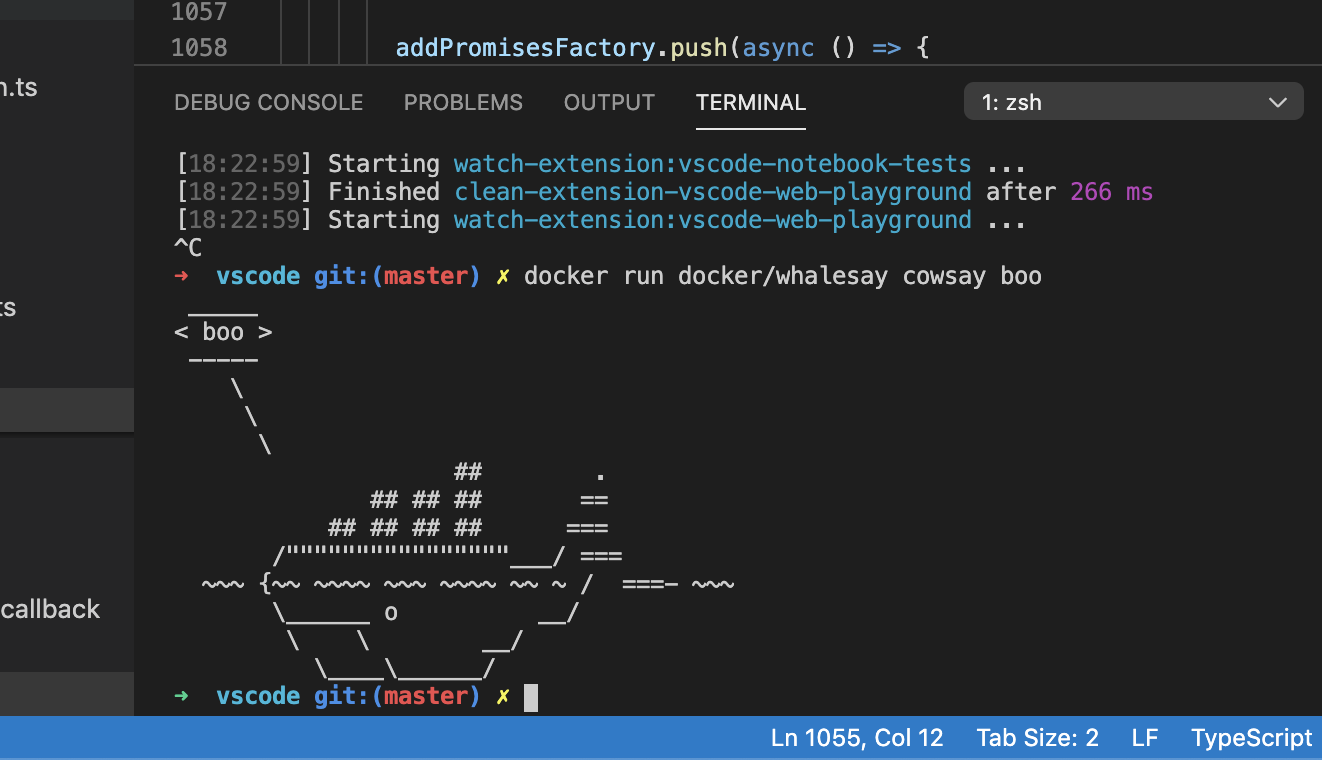Click "Tab Size: 2" to change indentation
Screen dimensions: 1322x760
[x=1037, y=737]
